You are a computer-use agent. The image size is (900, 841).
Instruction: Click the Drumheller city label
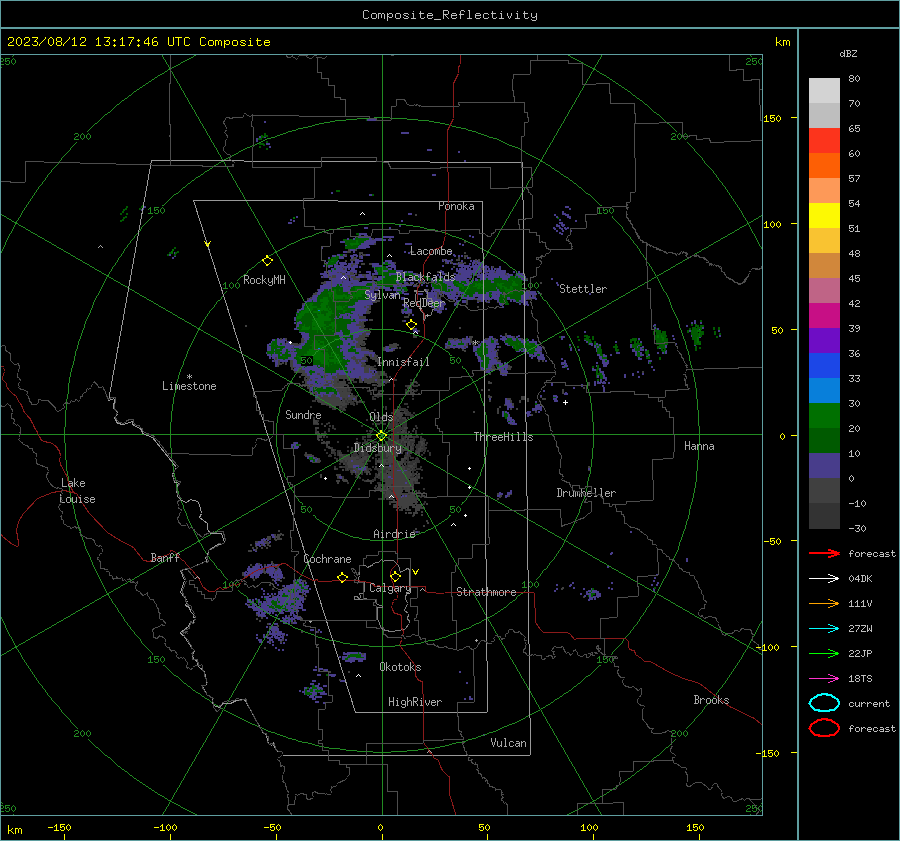586,493
